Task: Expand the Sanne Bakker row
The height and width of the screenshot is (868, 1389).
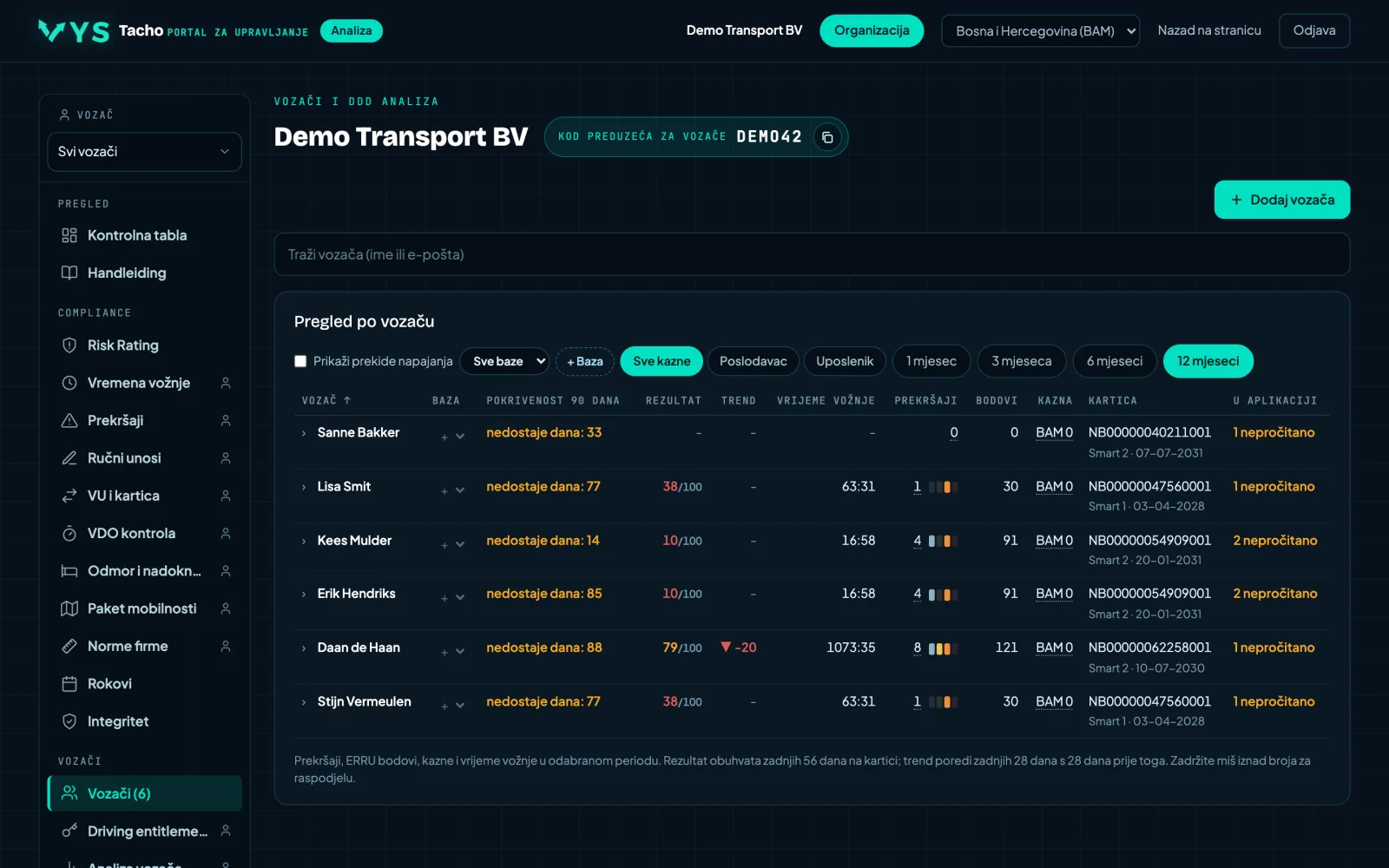Action: tap(303, 433)
